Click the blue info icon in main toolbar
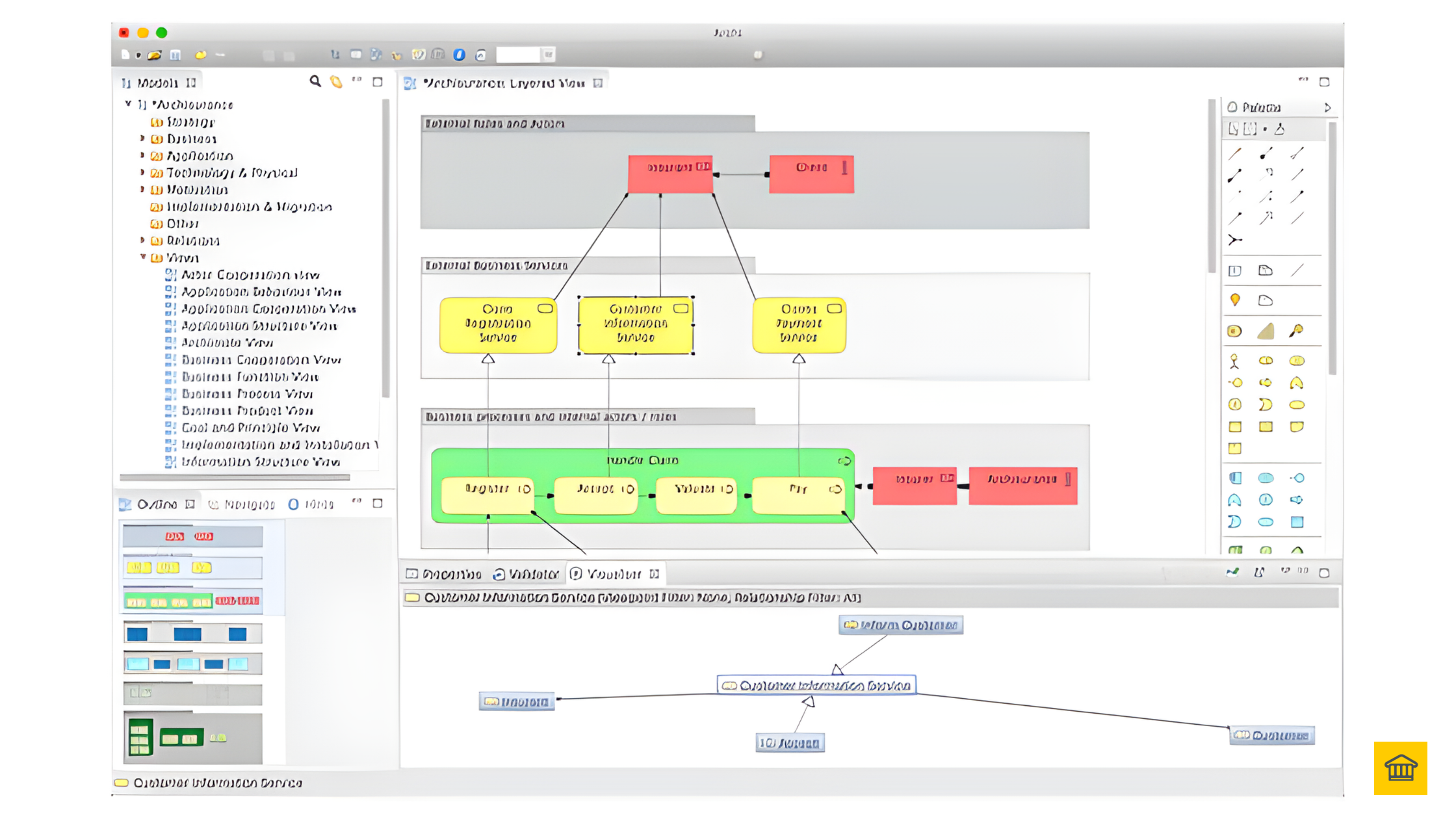 (x=460, y=55)
